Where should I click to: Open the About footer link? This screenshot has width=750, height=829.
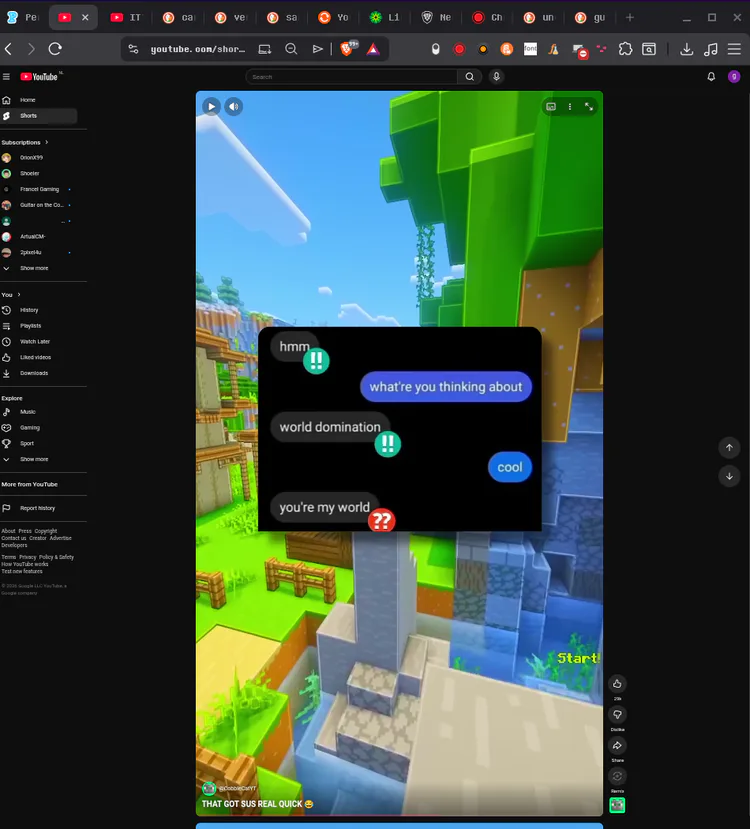[8, 531]
